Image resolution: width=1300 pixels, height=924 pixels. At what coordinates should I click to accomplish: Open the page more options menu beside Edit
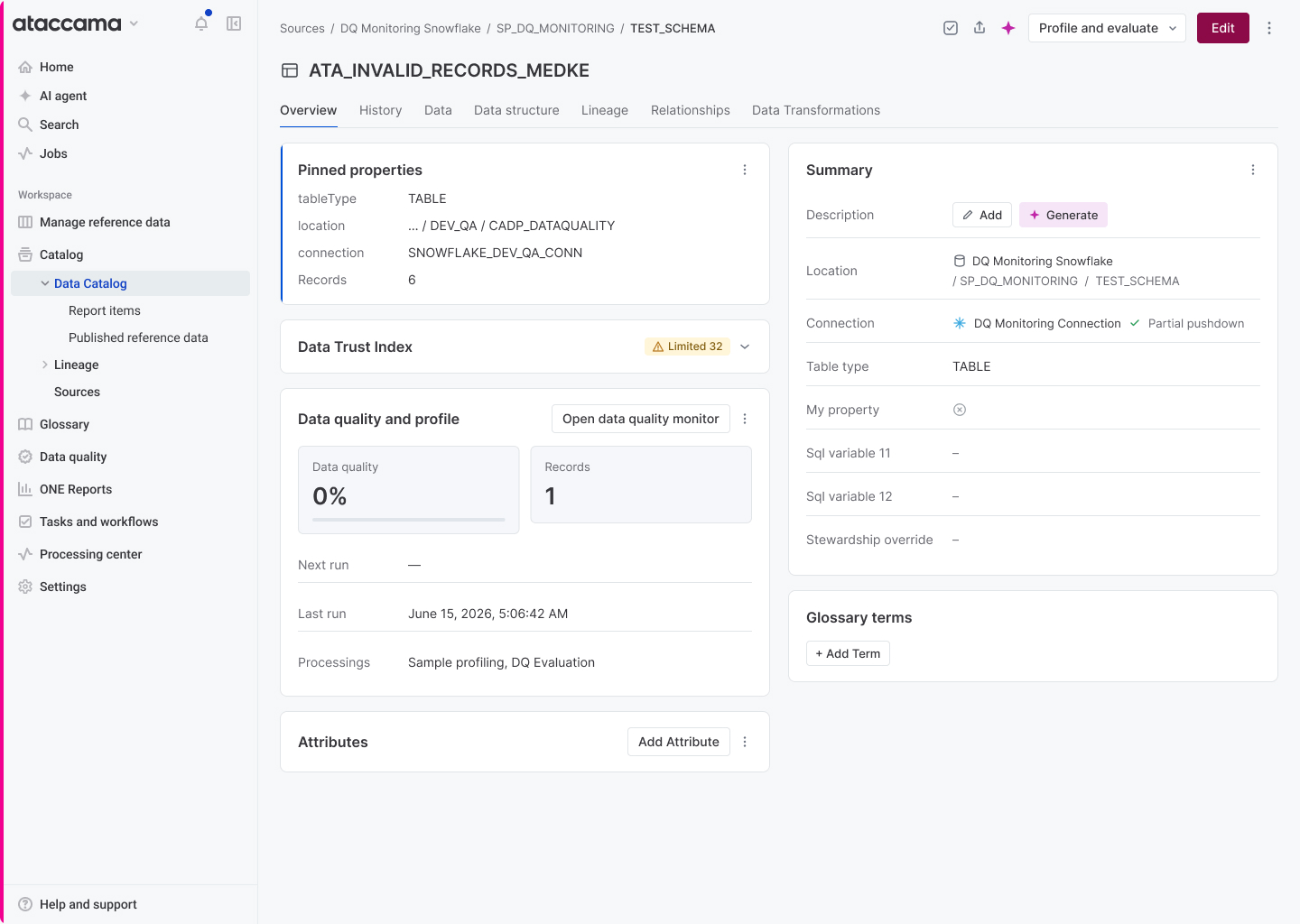point(1269,28)
